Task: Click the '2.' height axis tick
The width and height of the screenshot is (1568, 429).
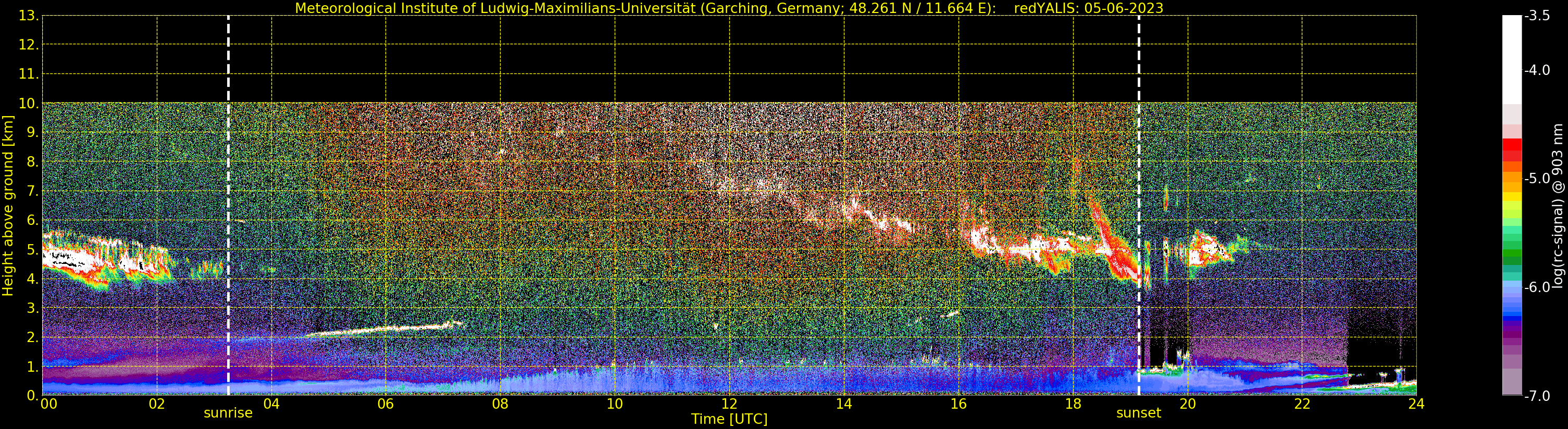Action: point(33,337)
